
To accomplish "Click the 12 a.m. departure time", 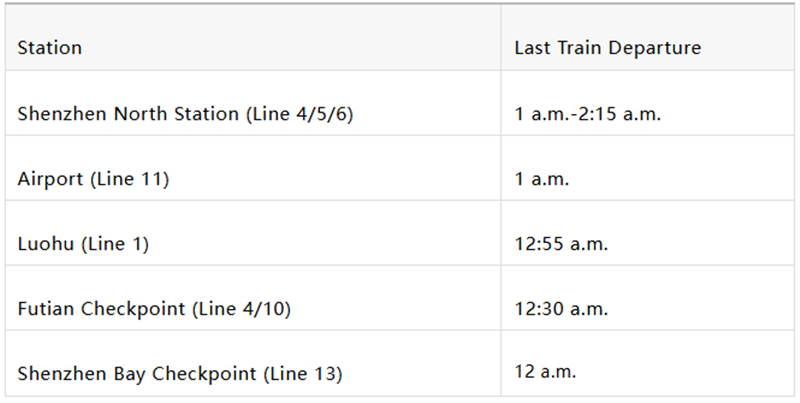I will pos(546,374).
